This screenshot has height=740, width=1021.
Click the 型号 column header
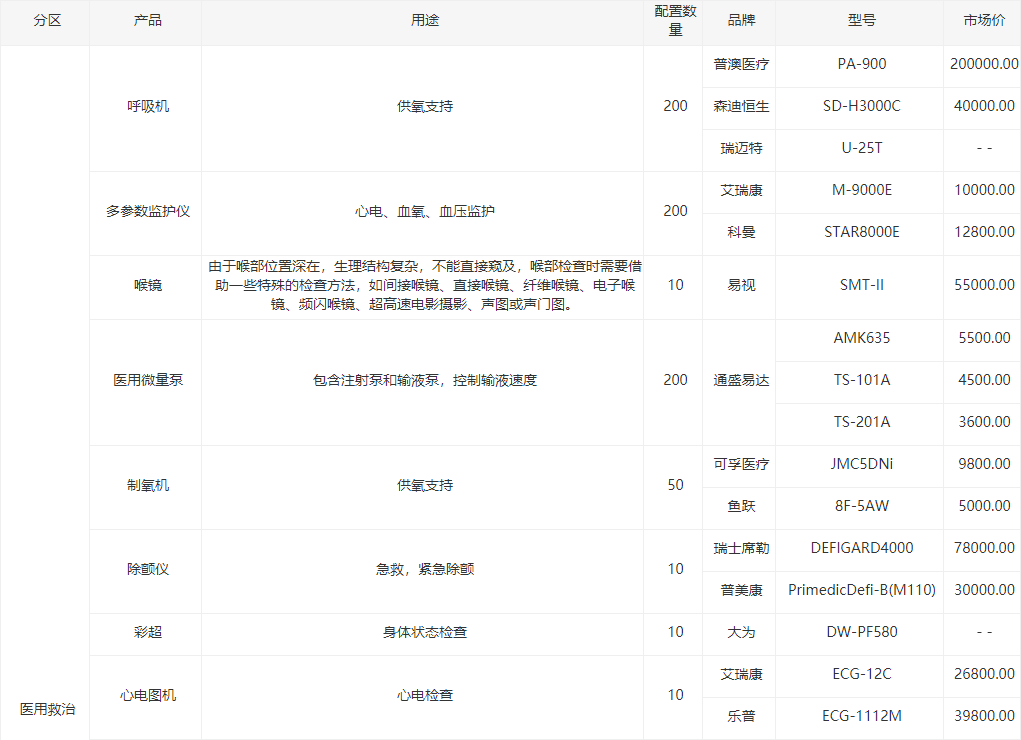pyautogui.click(x=861, y=21)
